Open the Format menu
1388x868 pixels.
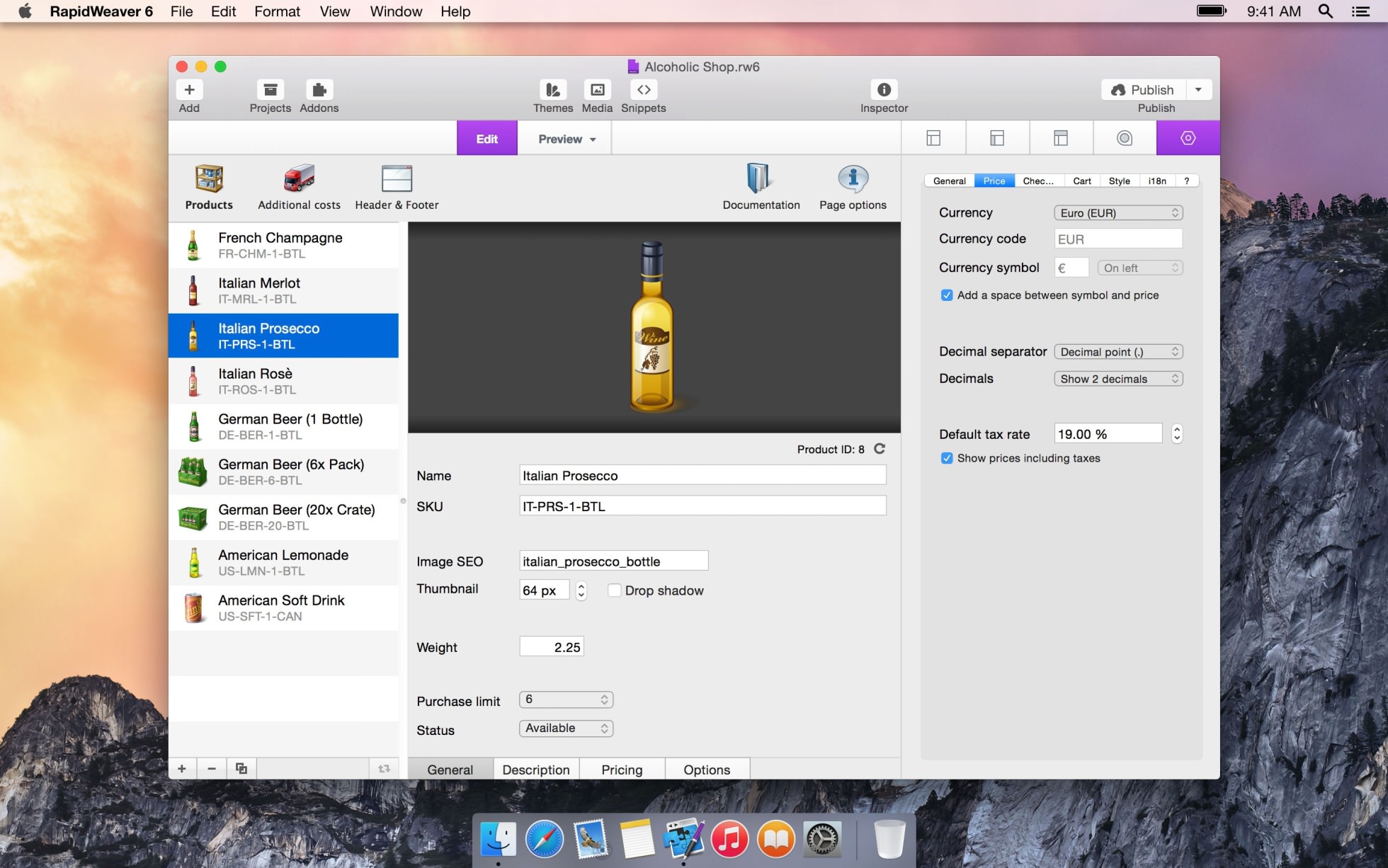click(x=277, y=11)
